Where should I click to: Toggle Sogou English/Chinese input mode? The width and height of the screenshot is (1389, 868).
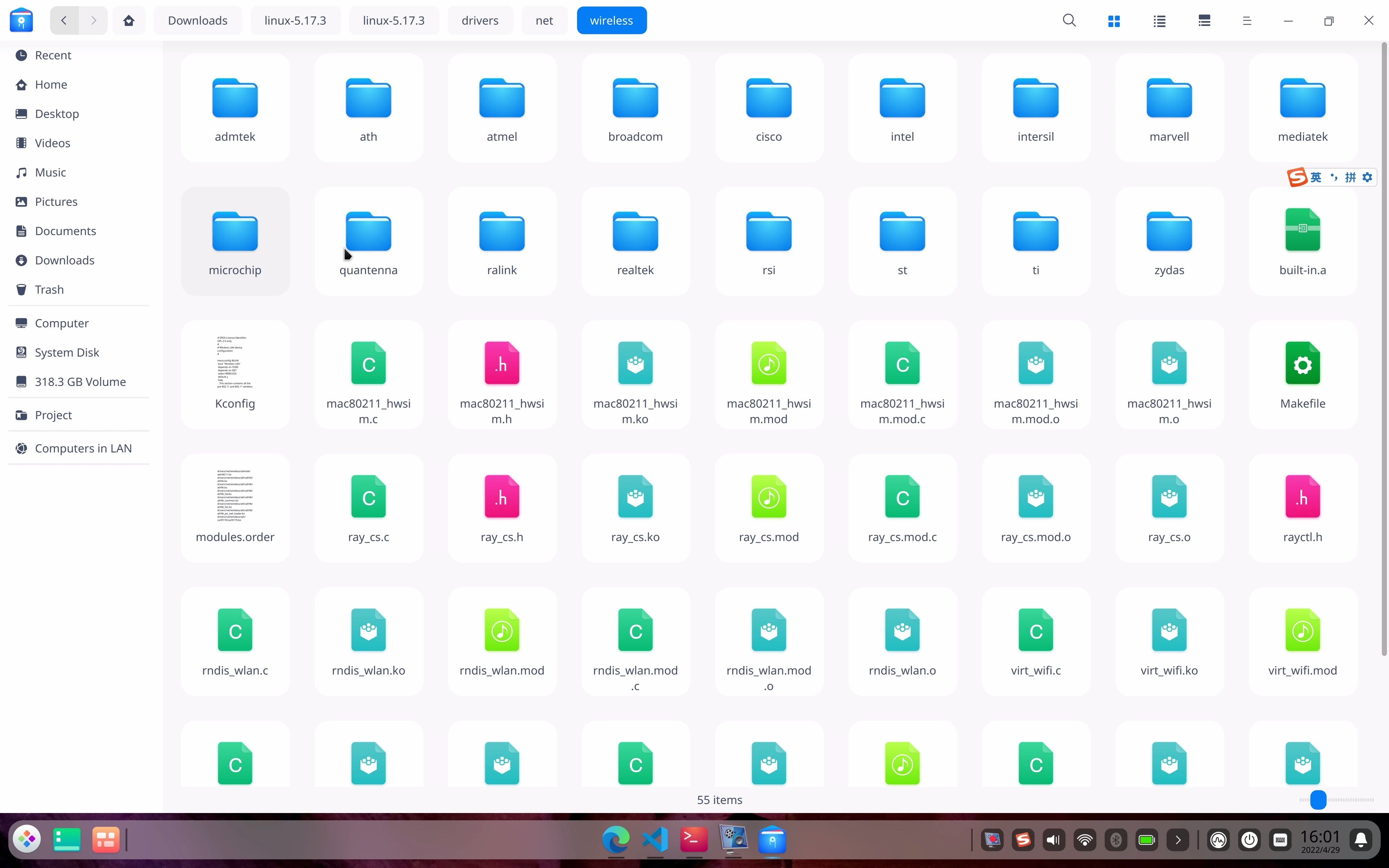tap(1316, 177)
